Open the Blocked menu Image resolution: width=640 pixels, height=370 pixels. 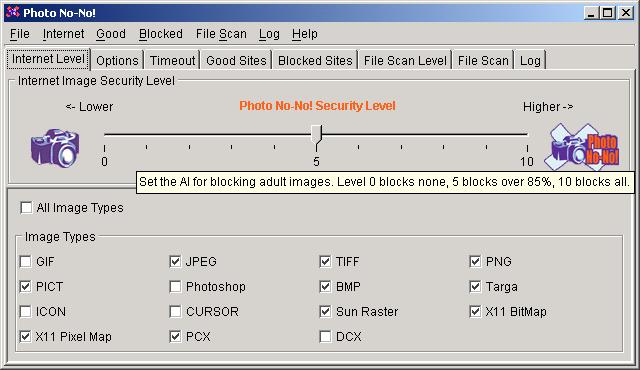(x=161, y=34)
